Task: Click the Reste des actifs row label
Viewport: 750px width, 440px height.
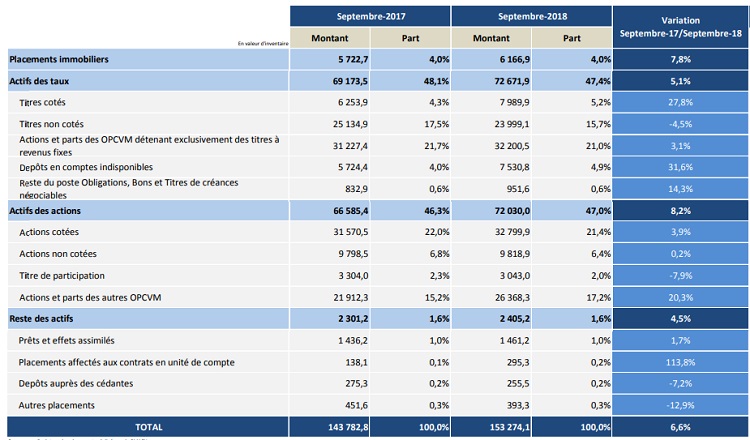Action: pyautogui.click(x=42, y=319)
